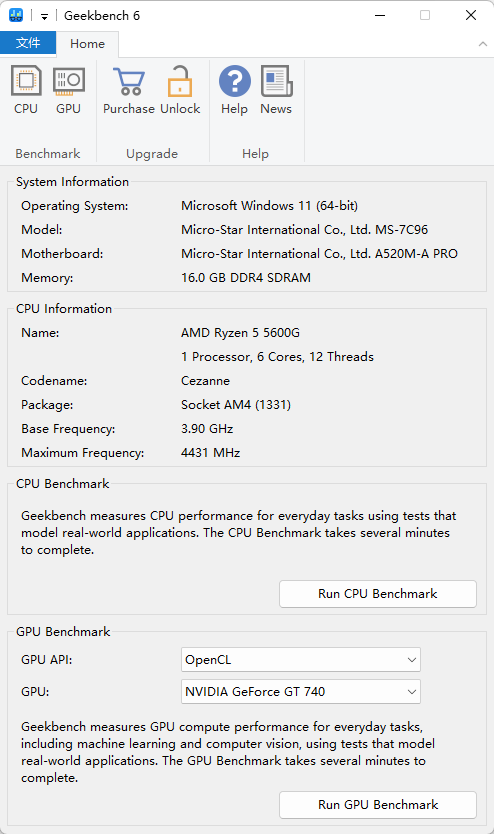Open the GPU NVIDIA GeForce GT 740 dropdown
Screen dimensions: 494x834
[300, 691]
